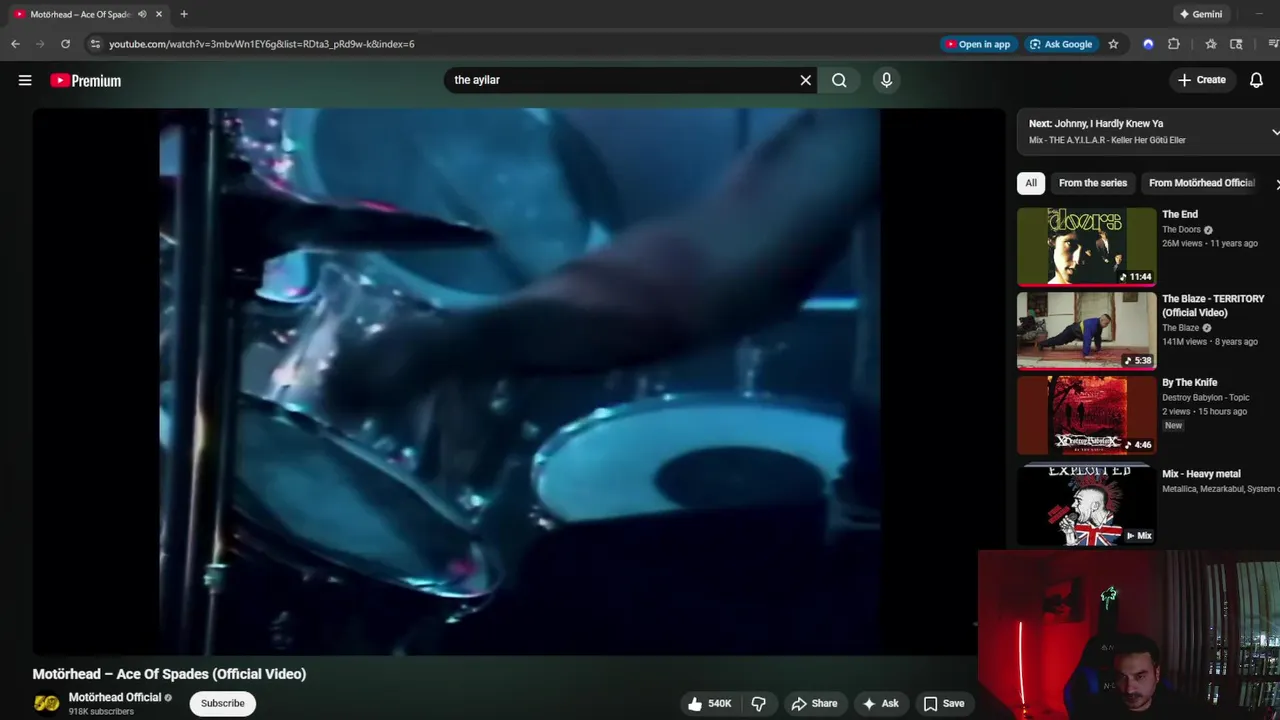Open The End video thumbnail
The image size is (1280, 720).
click(1086, 246)
